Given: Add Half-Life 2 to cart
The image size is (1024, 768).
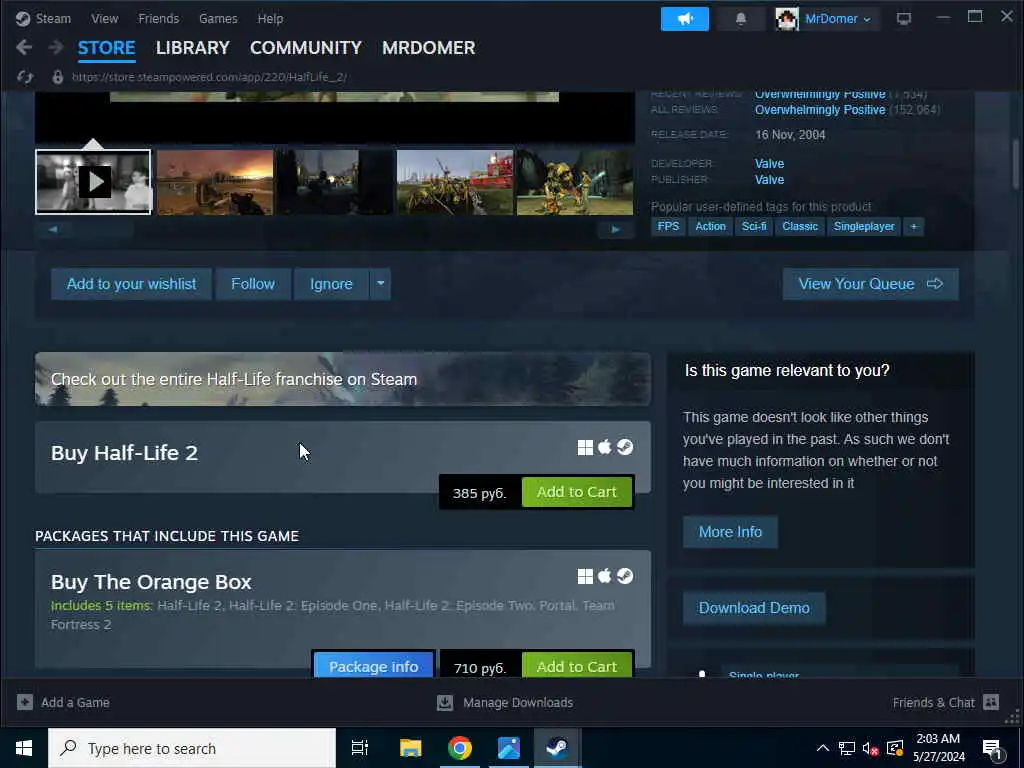Looking at the screenshot, I should [x=577, y=492].
